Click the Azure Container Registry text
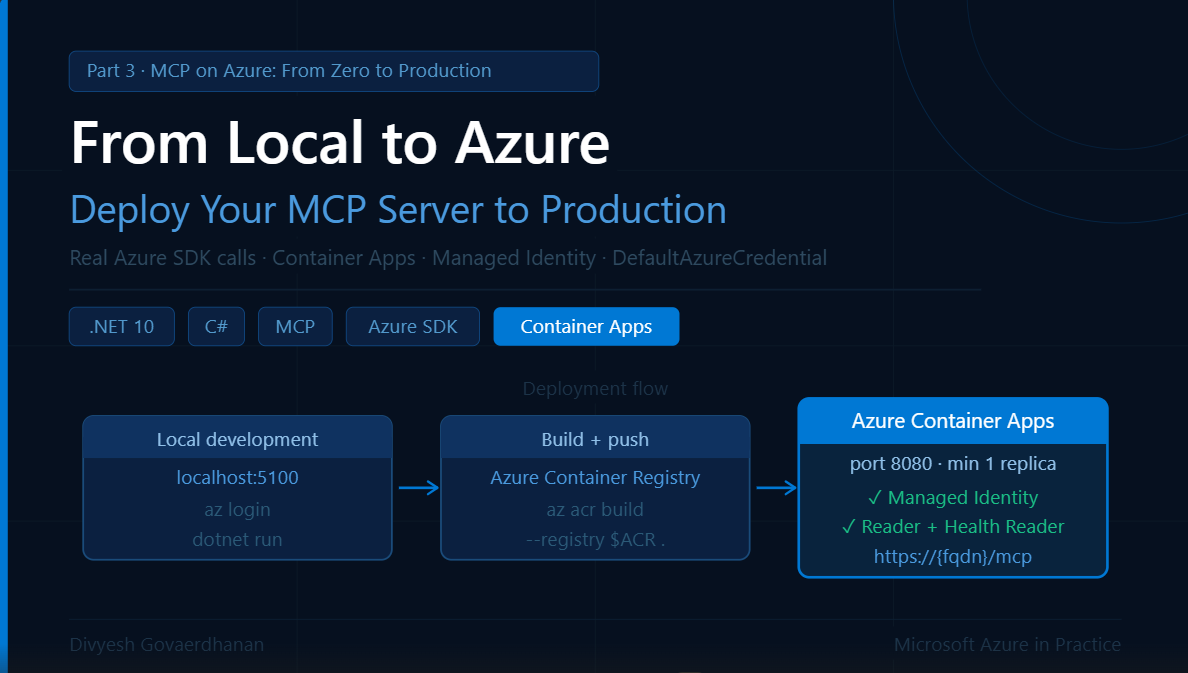Screen dimensions: 1188x673 point(596,478)
